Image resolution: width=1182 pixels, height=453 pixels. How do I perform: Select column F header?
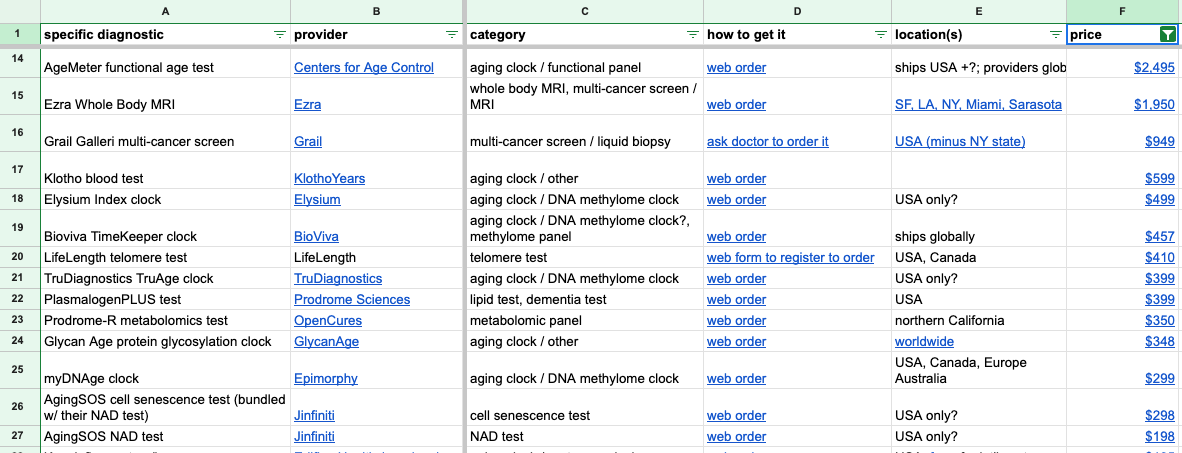click(1123, 11)
